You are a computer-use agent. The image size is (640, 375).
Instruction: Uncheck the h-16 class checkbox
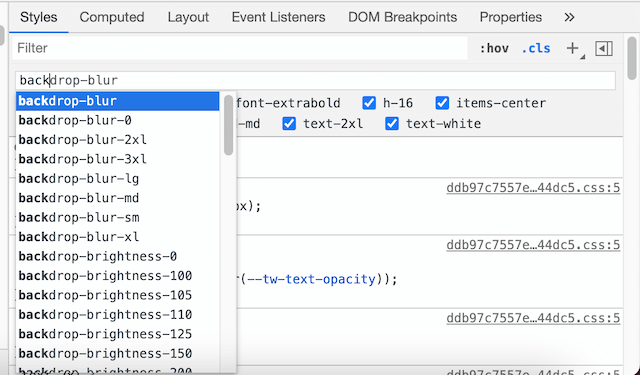click(x=369, y=103)
